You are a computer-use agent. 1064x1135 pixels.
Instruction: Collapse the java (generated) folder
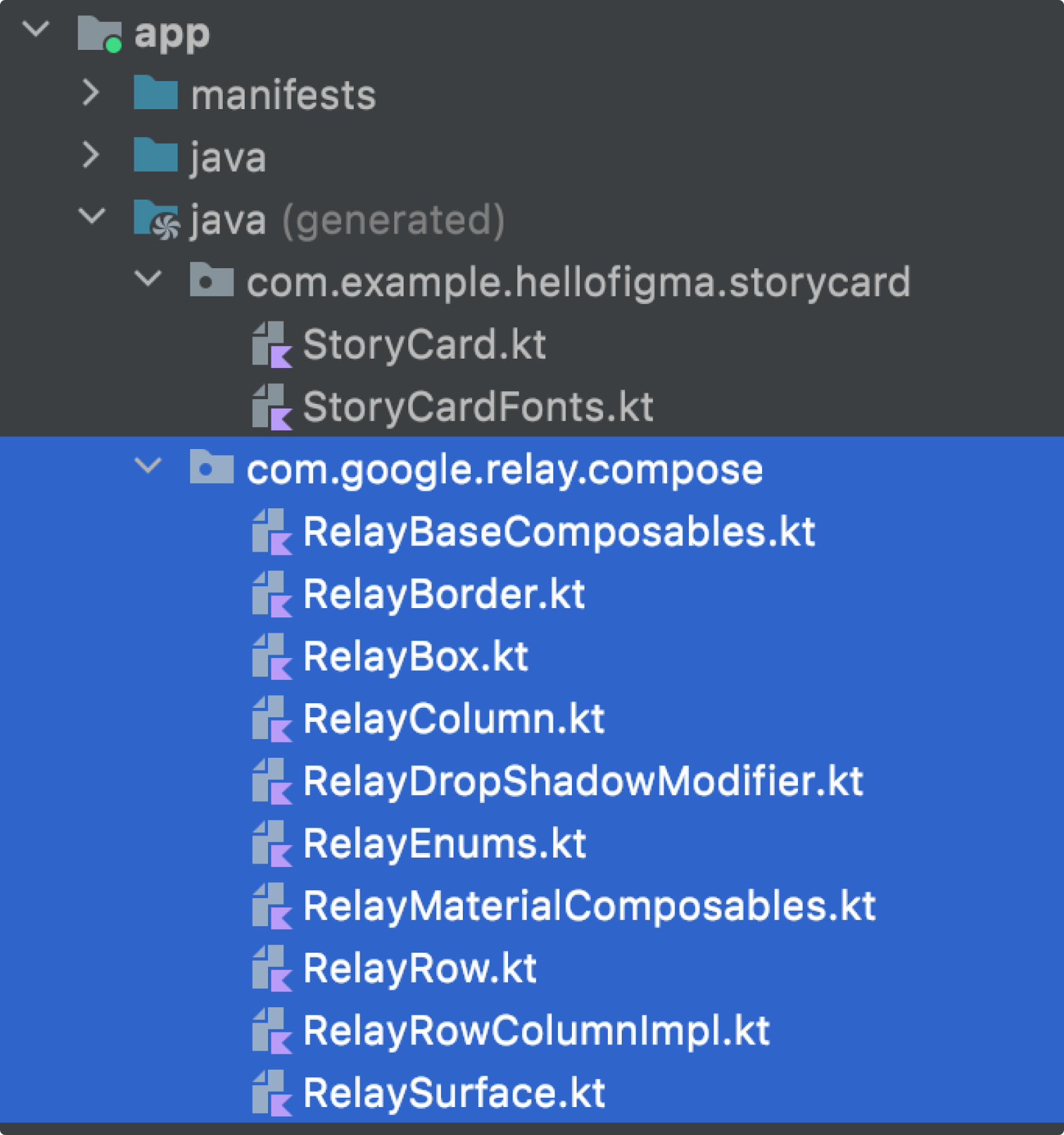(92, 216)
